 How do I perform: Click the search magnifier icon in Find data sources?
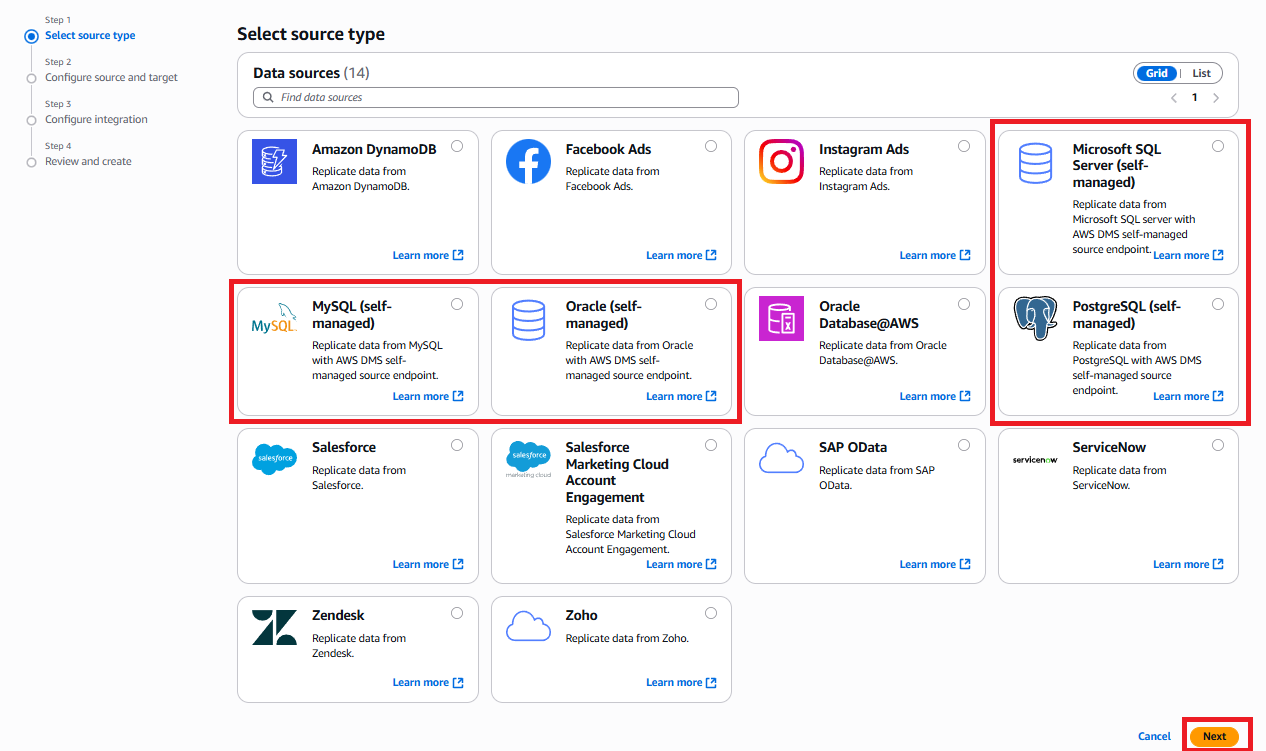[268, 98]
